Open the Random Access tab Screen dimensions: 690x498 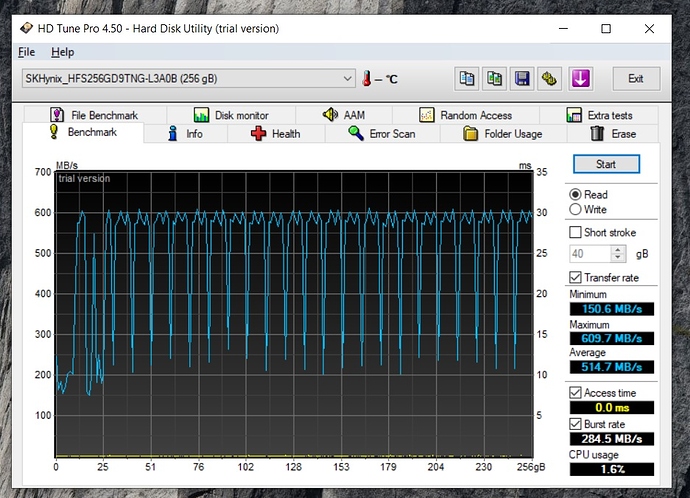[x=466, y=115]
